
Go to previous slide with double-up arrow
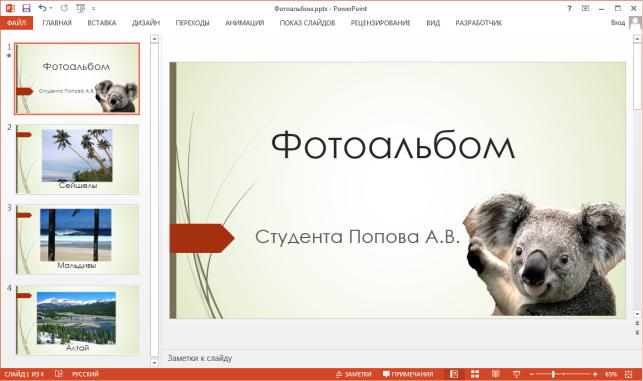[x=637, y=324]
